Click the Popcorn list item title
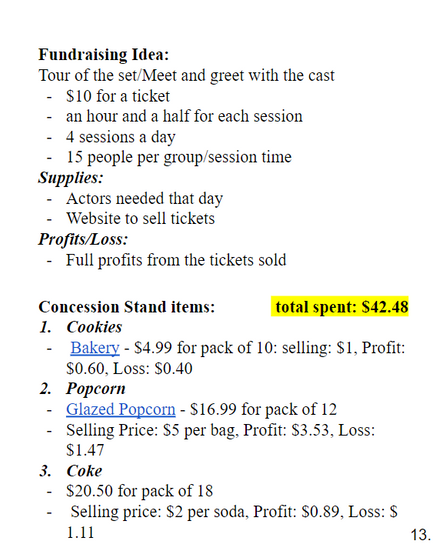This screenshot has width=436, height=551. tap(96, 389)
